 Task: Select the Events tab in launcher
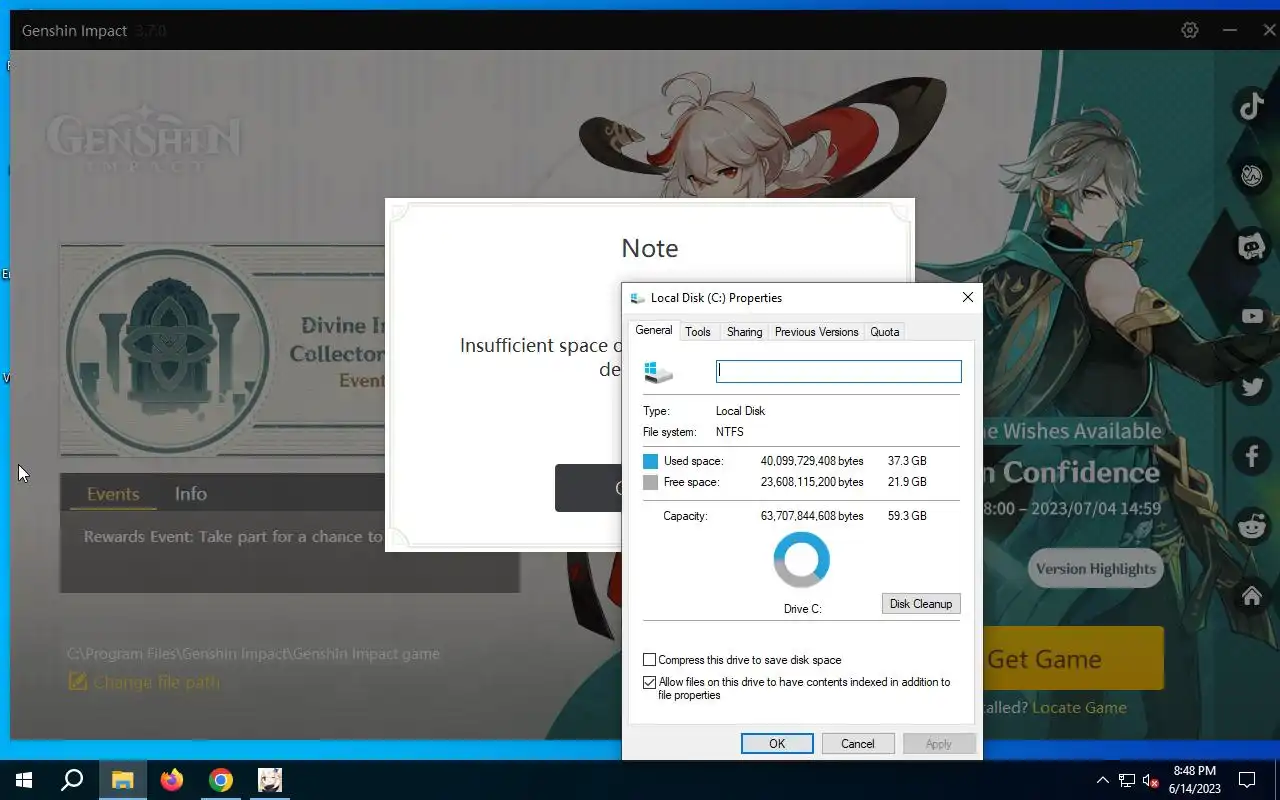click(113, 494)
